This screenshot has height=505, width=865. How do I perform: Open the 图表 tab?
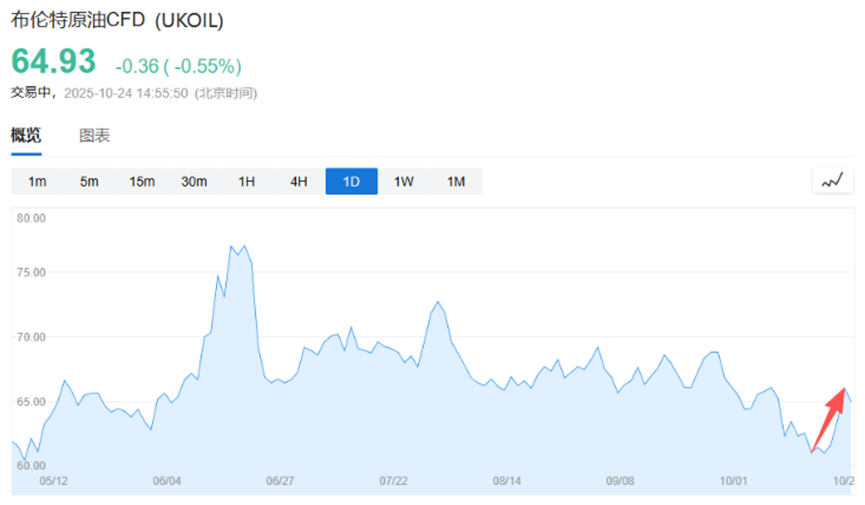pos(95,136)
